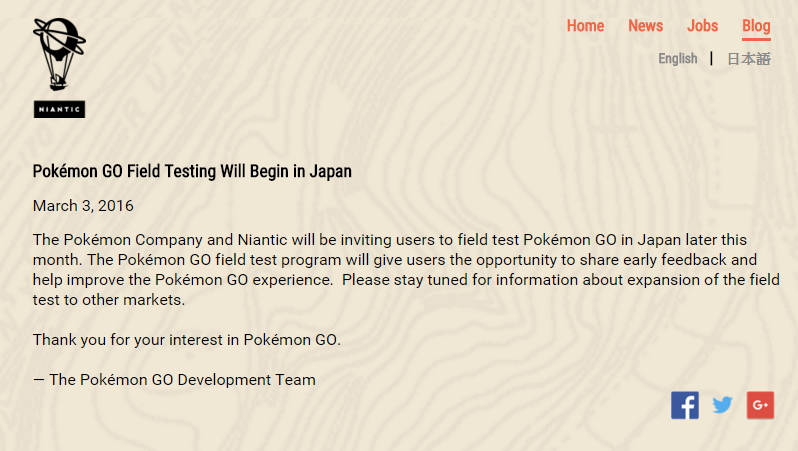Switch site language to English
The height and width of the screenshot is (451, 798).
(677, 59)
